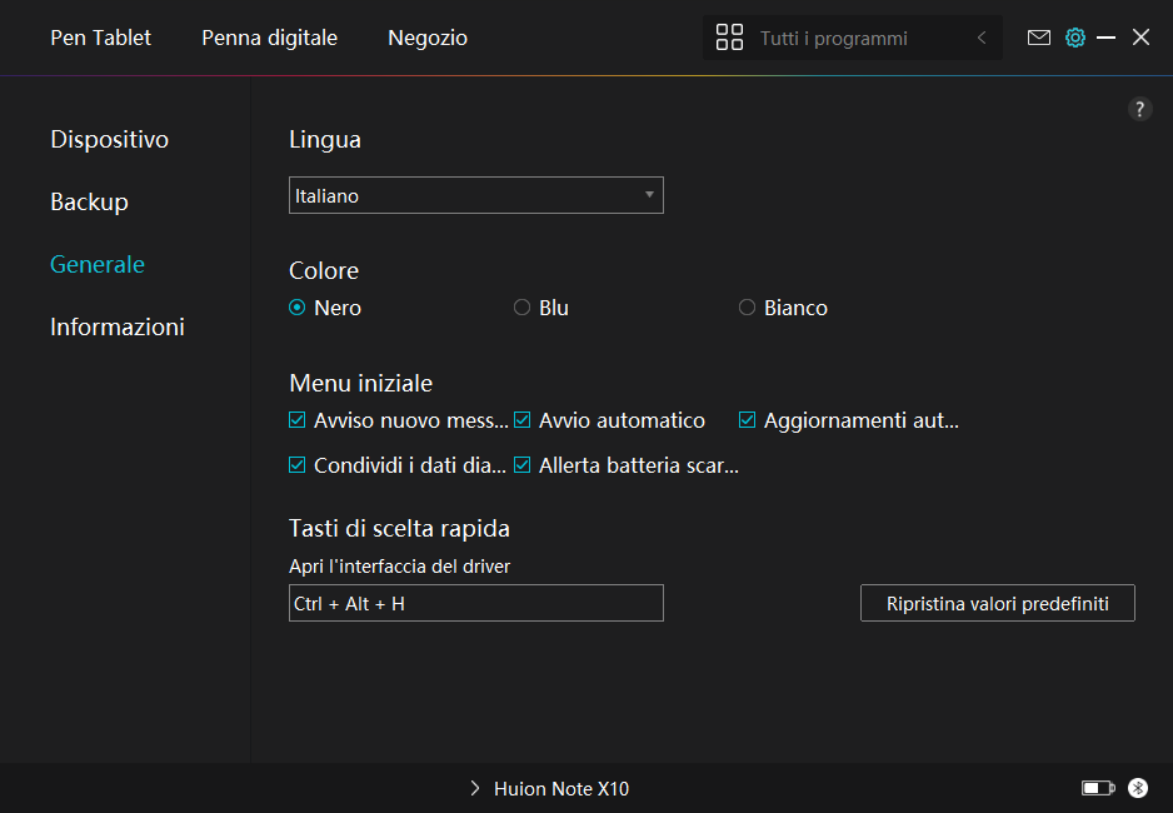This screenshot has height=813, width=1173.
Task: Choose the Bianco color theme
Action: click(x=747, y=308)
